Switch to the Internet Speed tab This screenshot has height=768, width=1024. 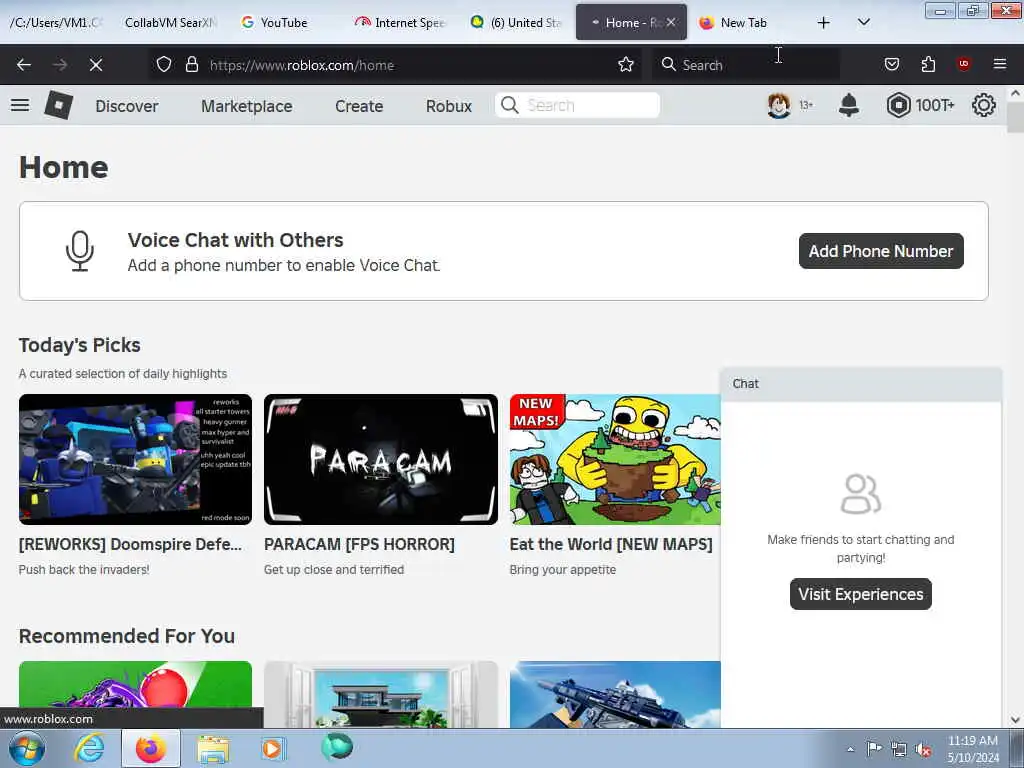[x=400, y=23]
